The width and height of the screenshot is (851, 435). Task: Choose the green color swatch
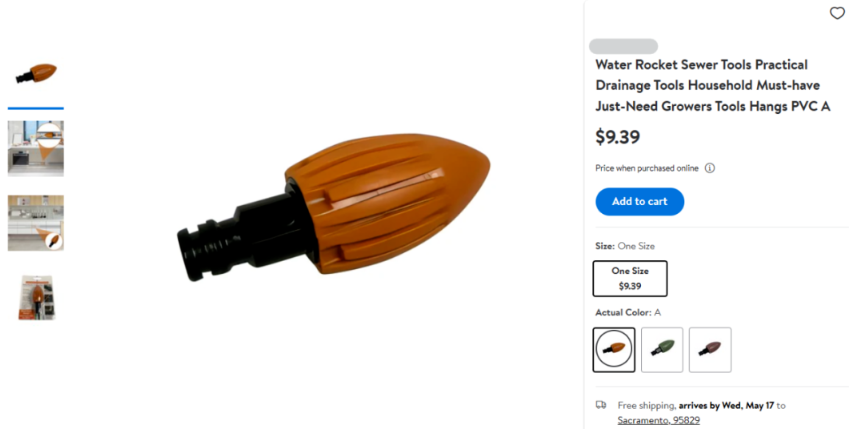point(662,349)
